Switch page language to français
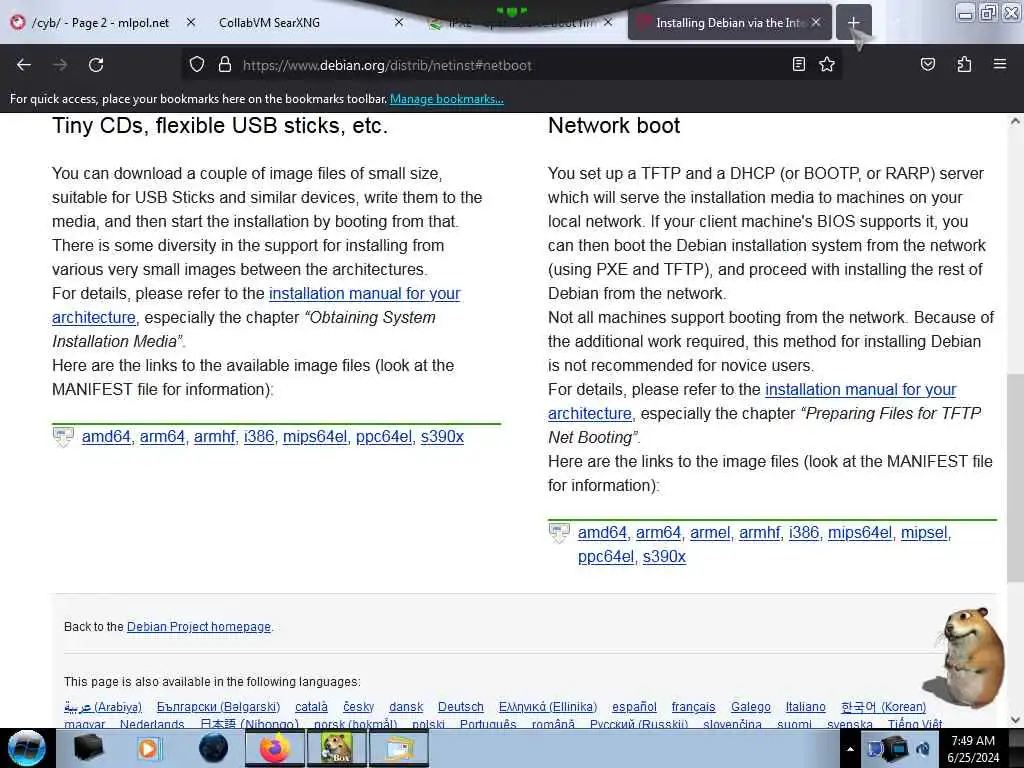The image size is (1024, 768). coord(693,707)
